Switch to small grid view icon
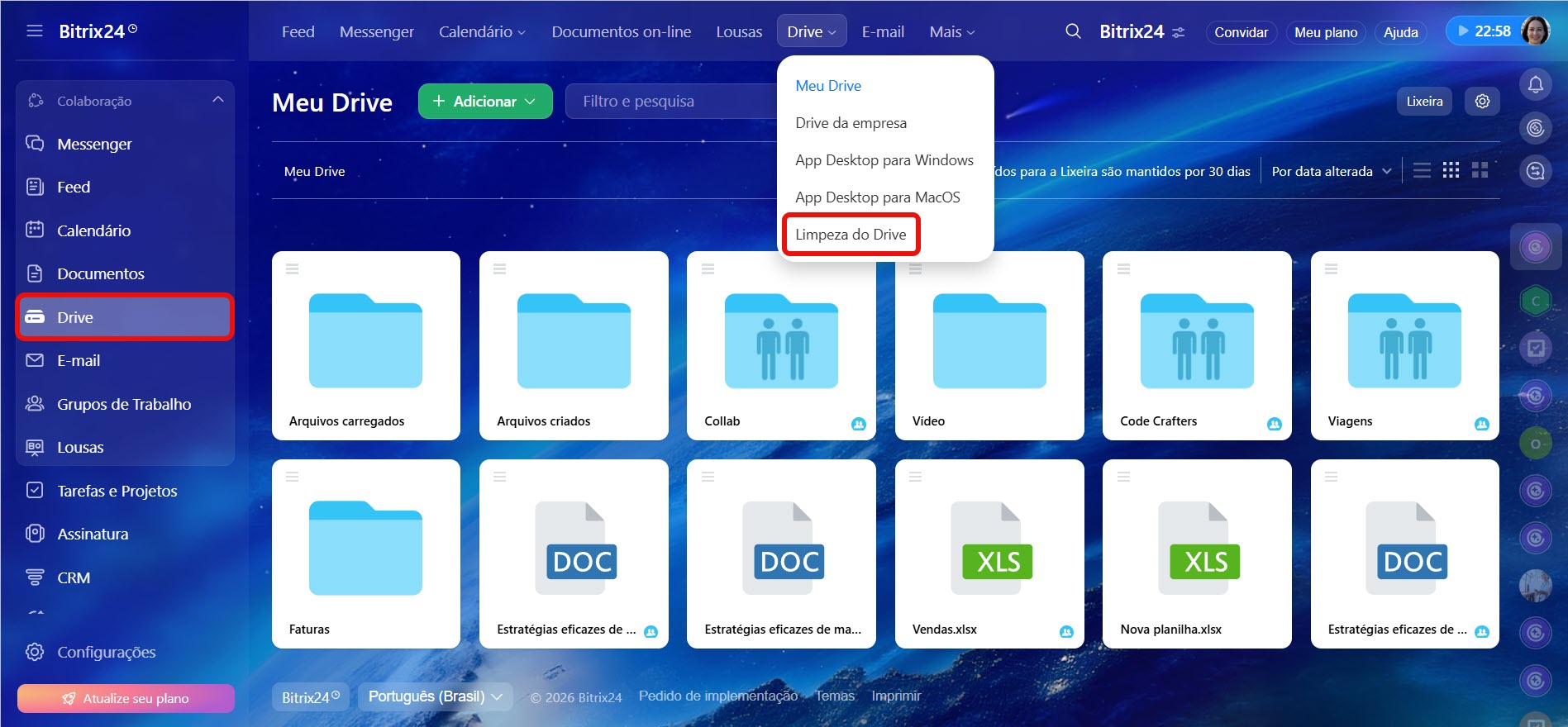 (1451, 170)
